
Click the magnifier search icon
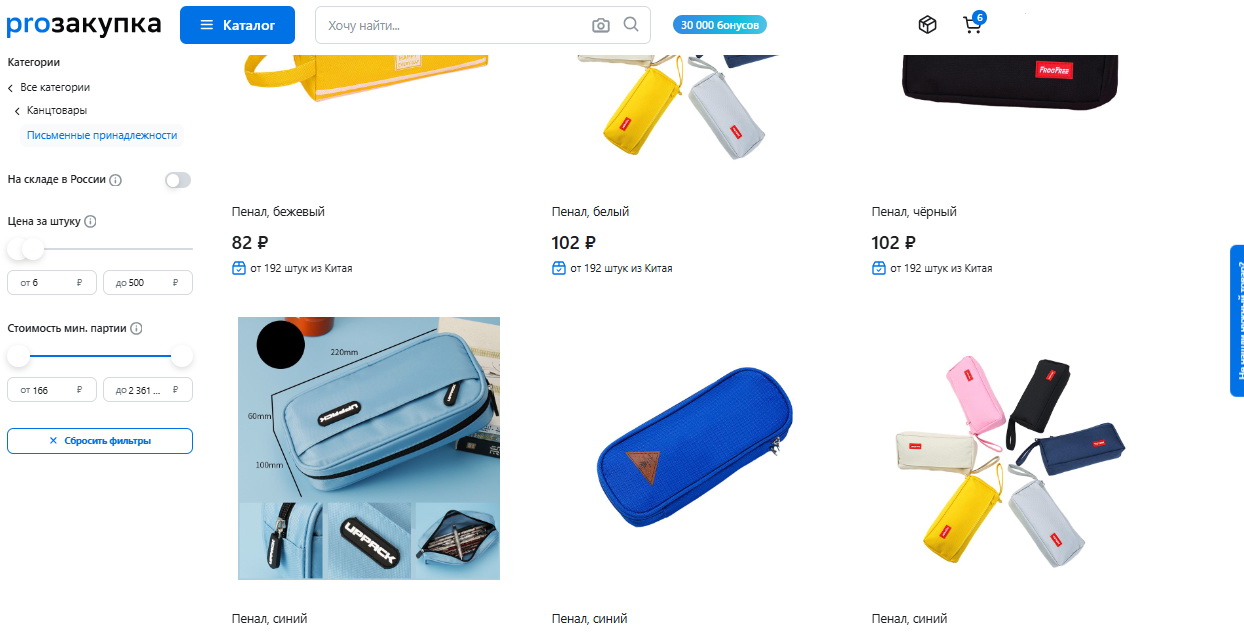[631, 24]
